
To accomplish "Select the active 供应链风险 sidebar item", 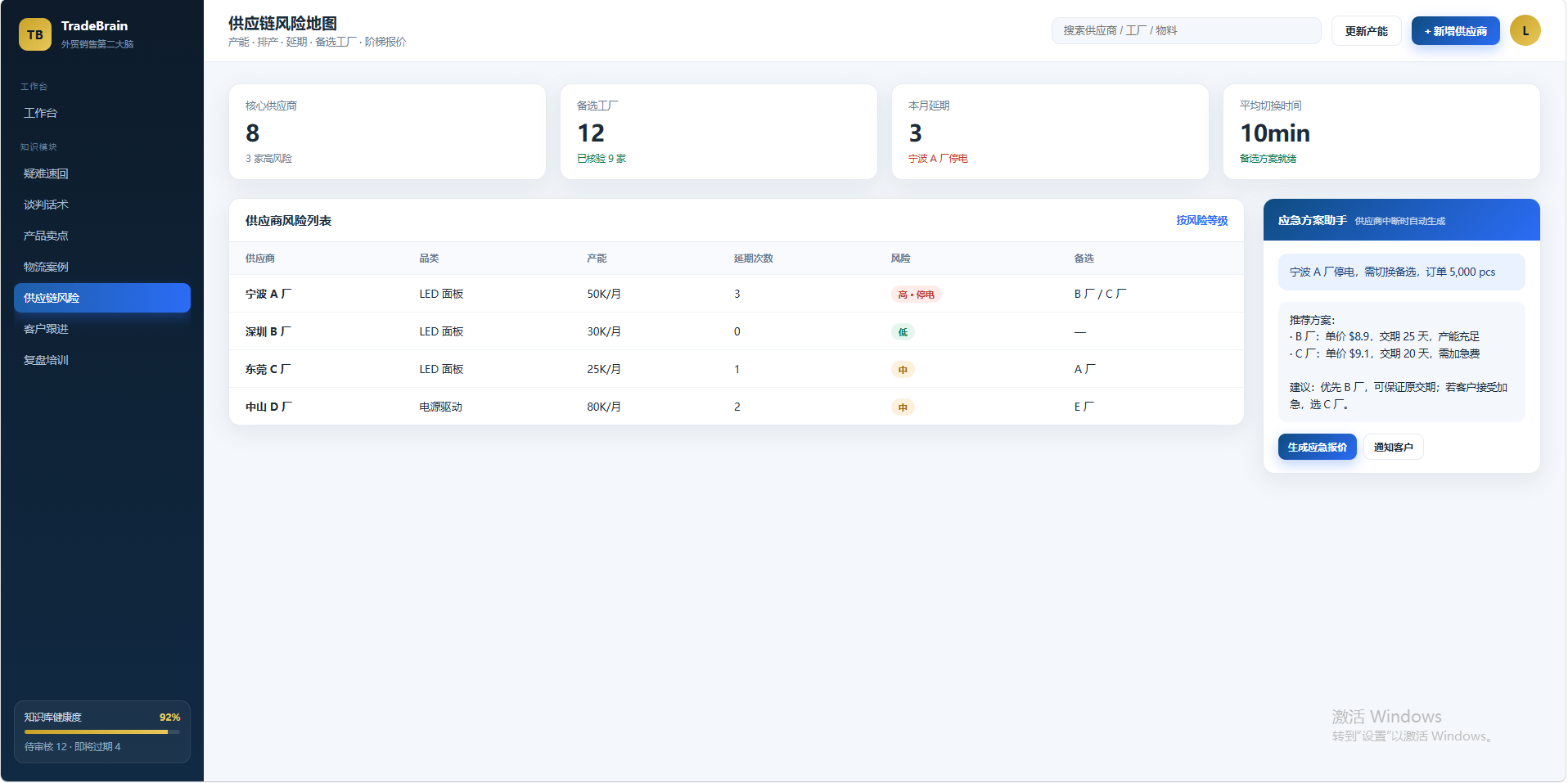I will pos(102,298).
